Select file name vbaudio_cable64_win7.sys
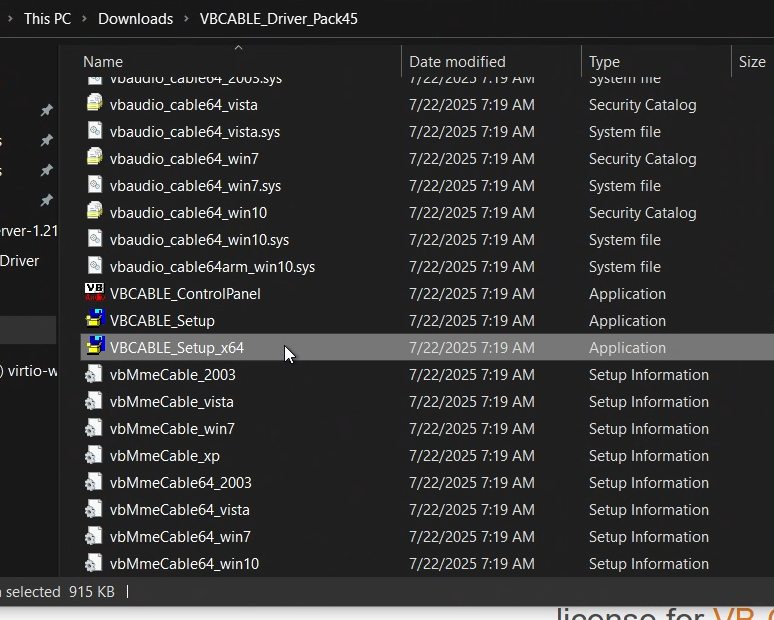The height and width of the screenshot is (620, 774). click(x=195, y=186)
